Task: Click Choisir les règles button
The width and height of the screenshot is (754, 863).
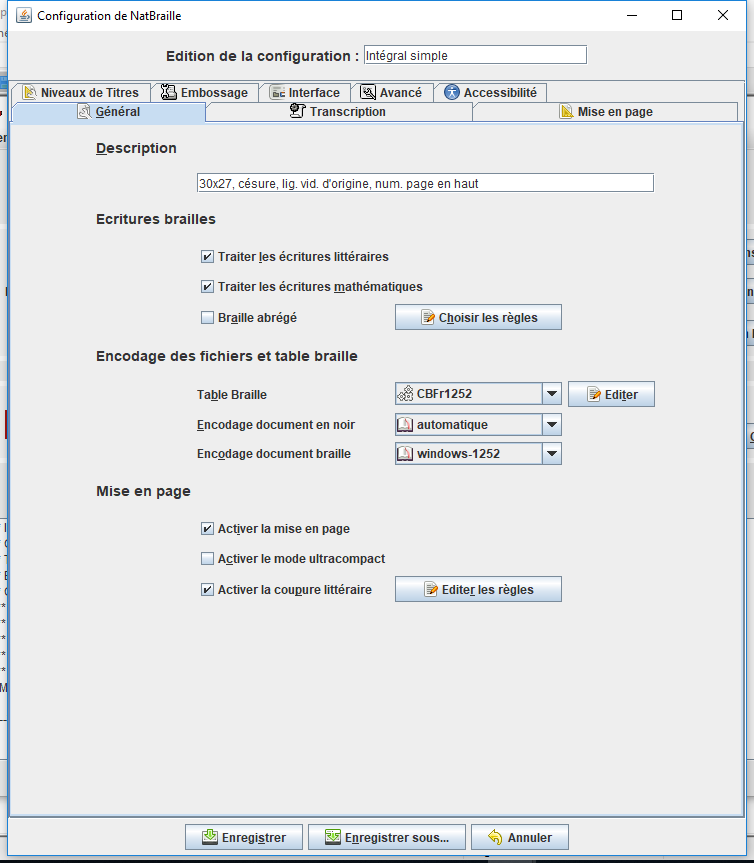Action: [x=478, y=318]
